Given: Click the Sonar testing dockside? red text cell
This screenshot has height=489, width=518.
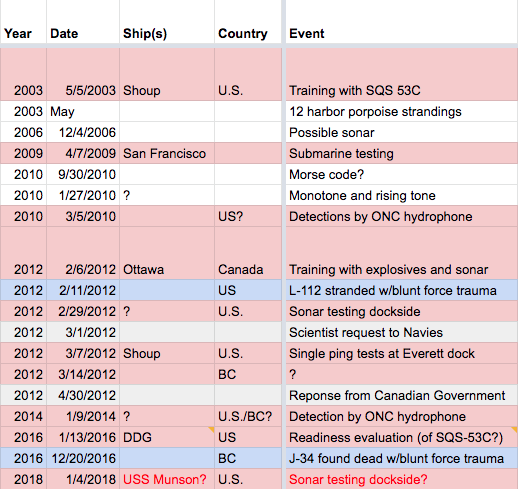Looking at the screenshot, I should coord(402,479).
